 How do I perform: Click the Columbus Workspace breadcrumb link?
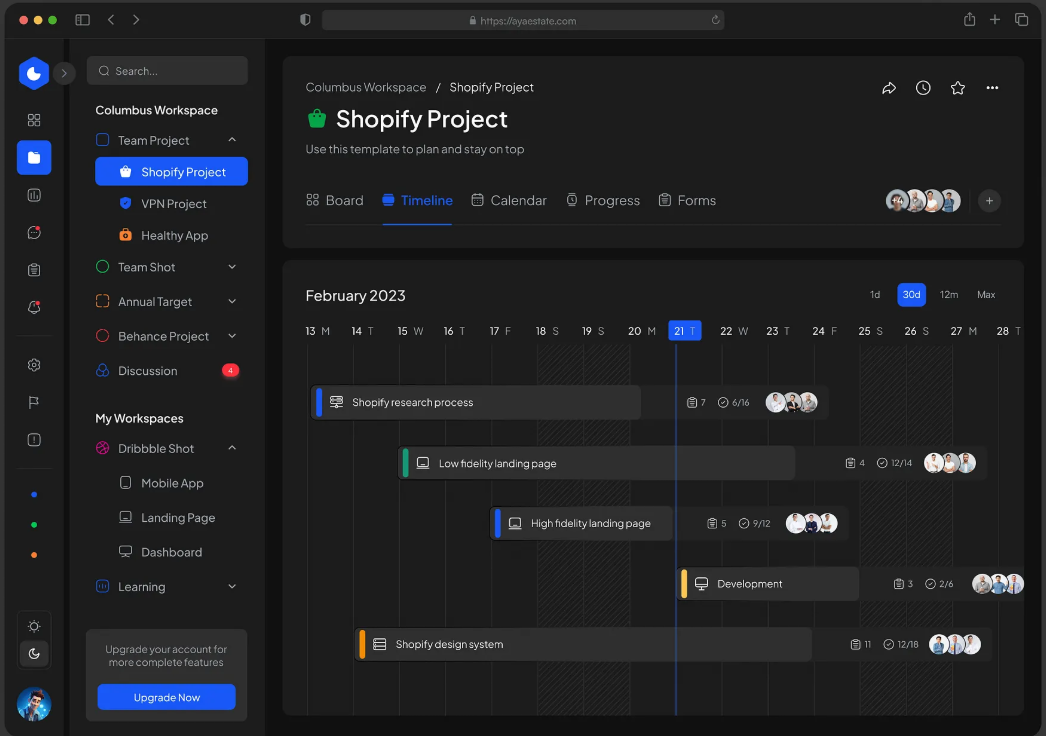pos(366,87)
